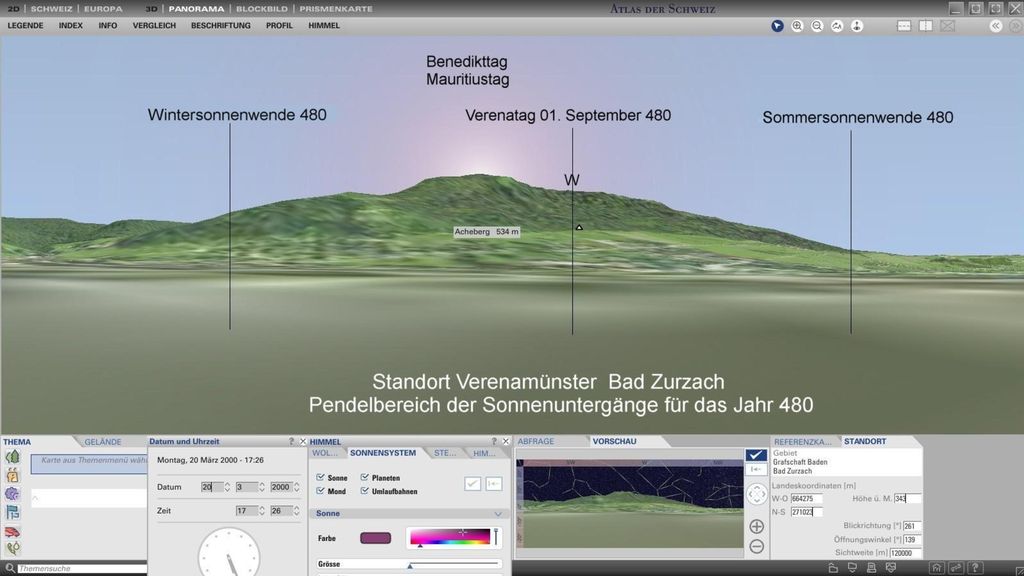Click the split-view layout icon
The image size is (1024, 576).
click(926, 26)
